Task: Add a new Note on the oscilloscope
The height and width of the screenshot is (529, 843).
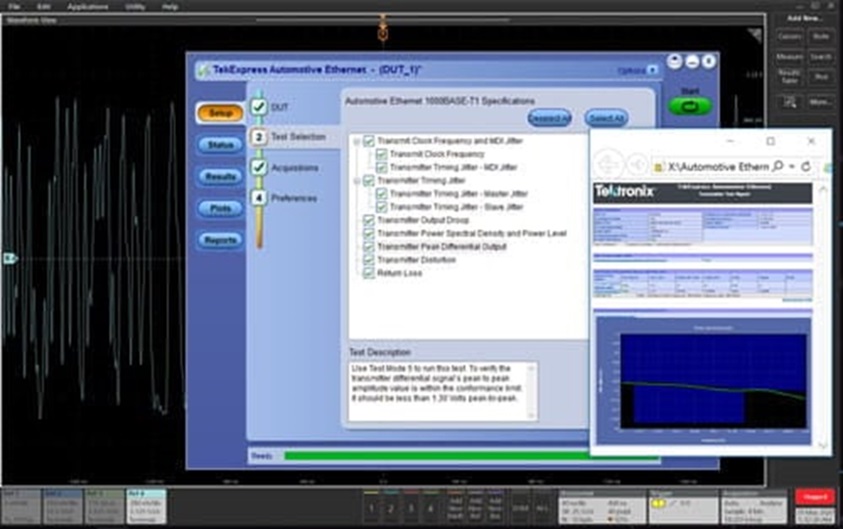Action: [x=821, y=37]
